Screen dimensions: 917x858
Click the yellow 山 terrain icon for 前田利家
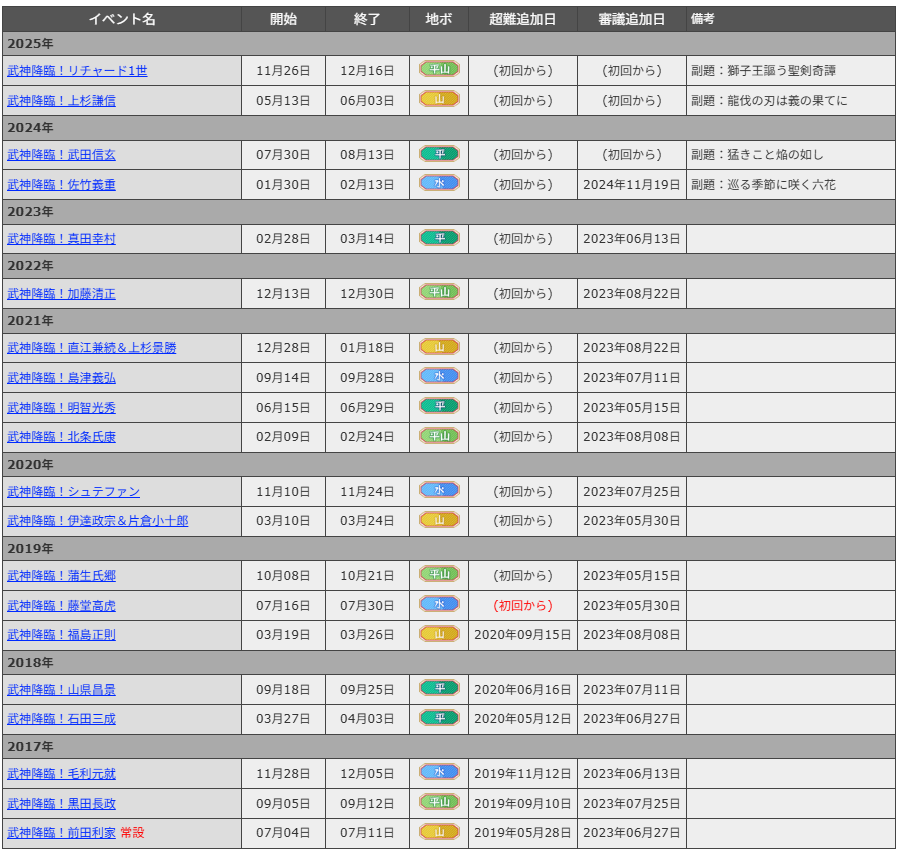[x=439, y=832]
